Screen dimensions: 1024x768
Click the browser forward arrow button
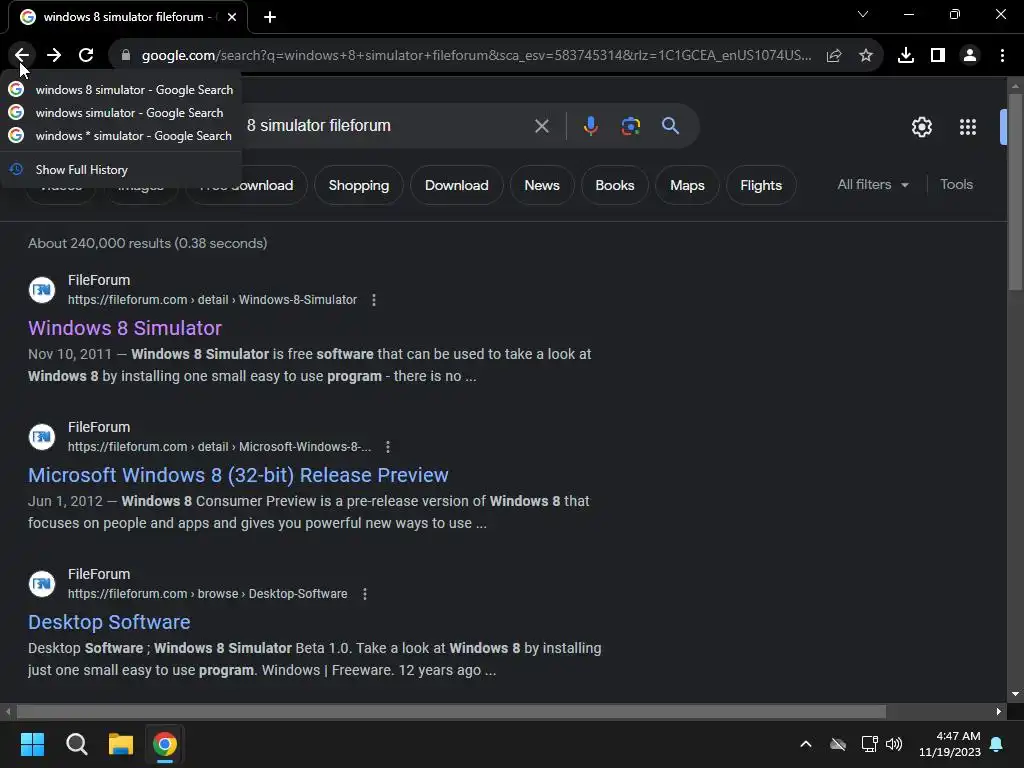54,56
